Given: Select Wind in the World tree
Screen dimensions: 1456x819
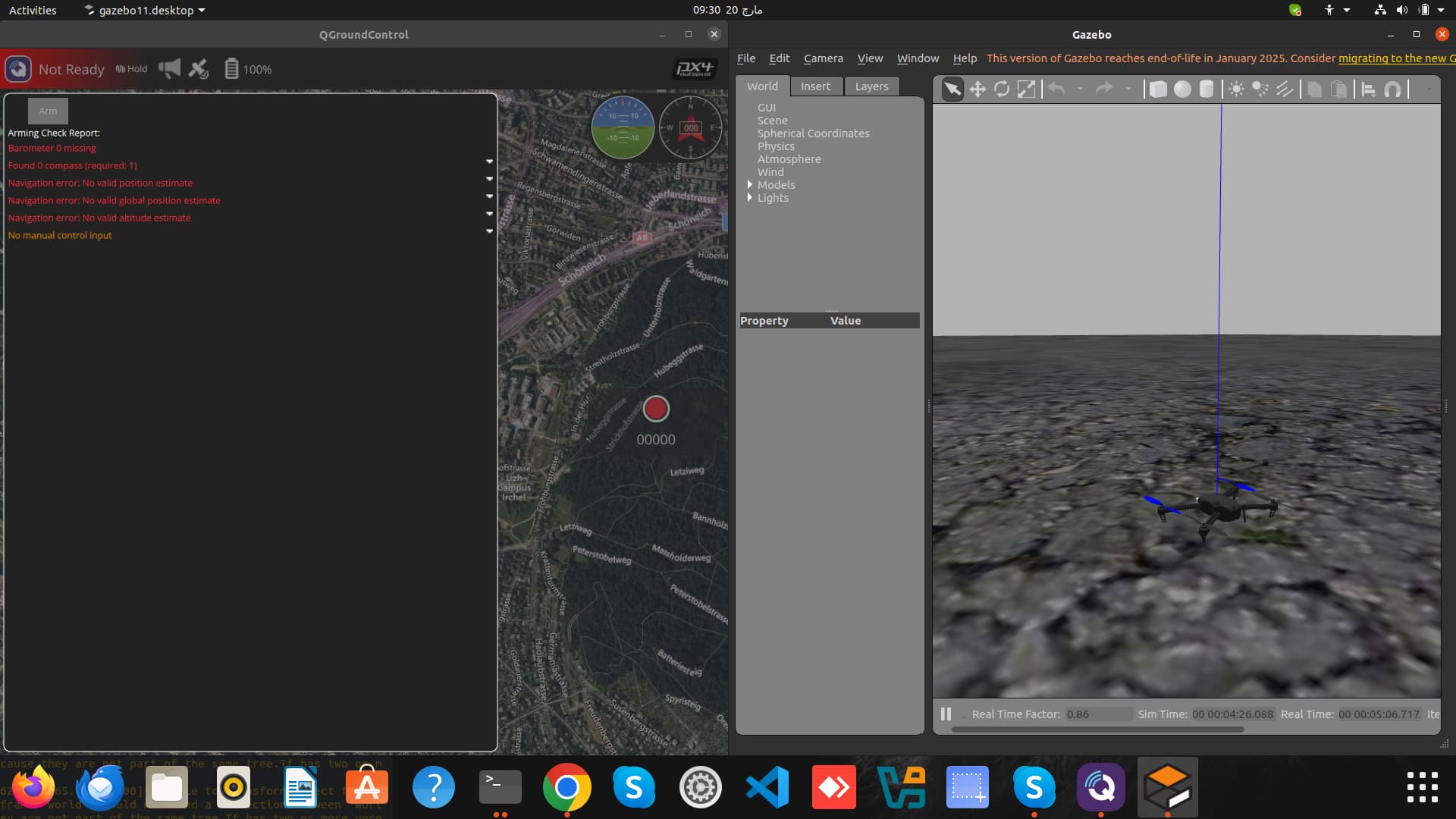Looking at the screenshot, I should [770, 172].
